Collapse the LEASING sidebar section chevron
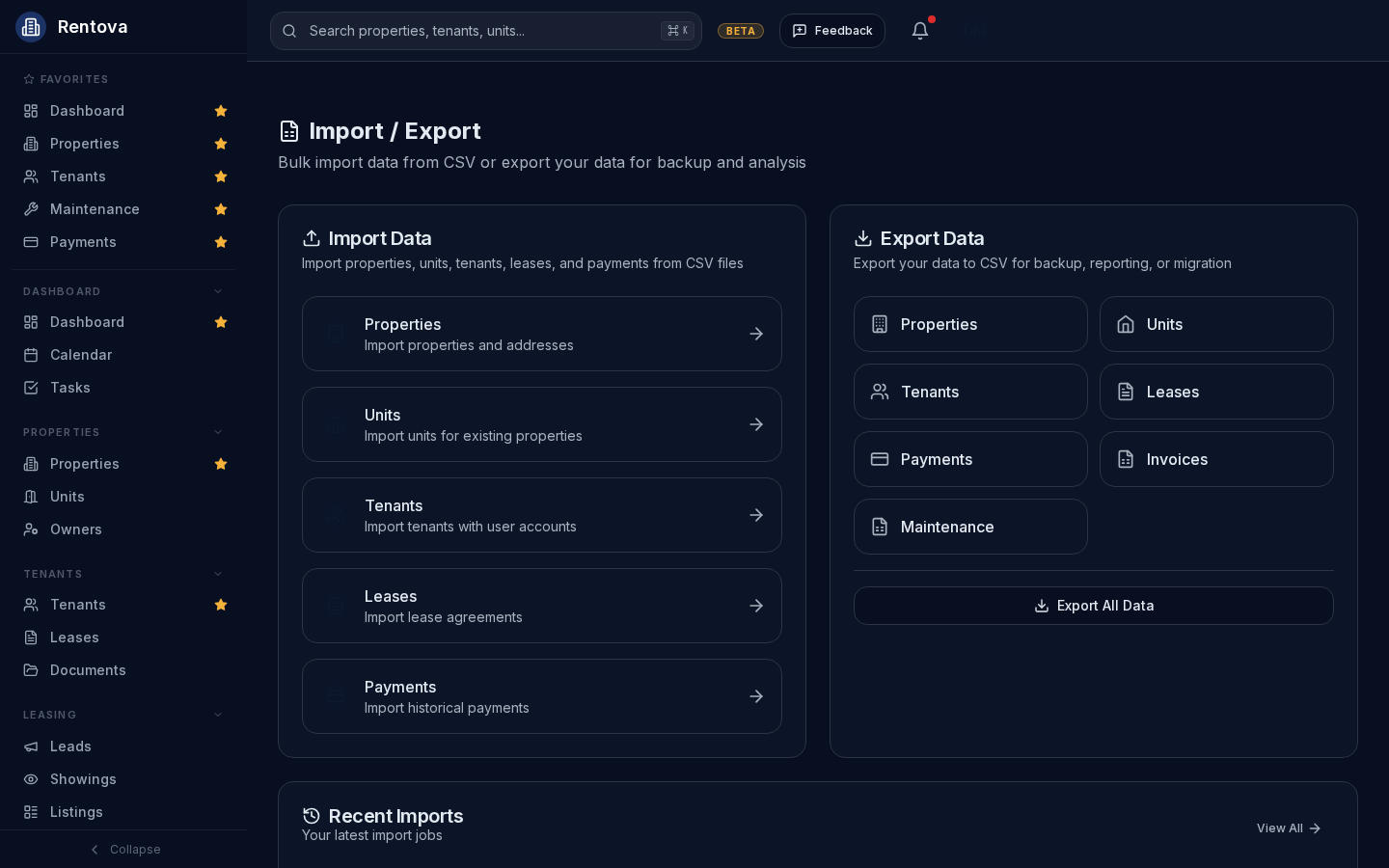The height and width of the screenshot is (868, 1389). (x=218, y=715)
